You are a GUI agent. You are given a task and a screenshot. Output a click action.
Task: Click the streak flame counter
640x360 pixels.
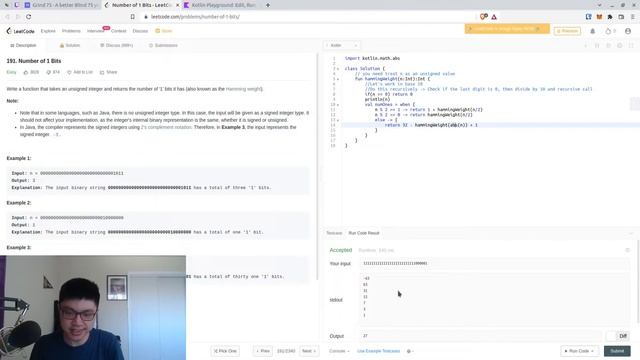click(611, 31)
